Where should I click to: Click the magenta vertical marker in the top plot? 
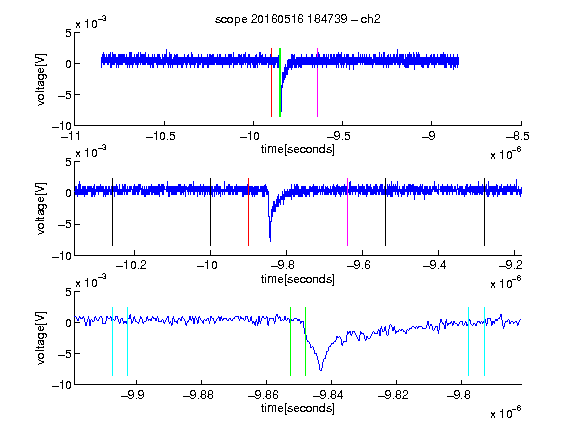[x=317, y=82]
